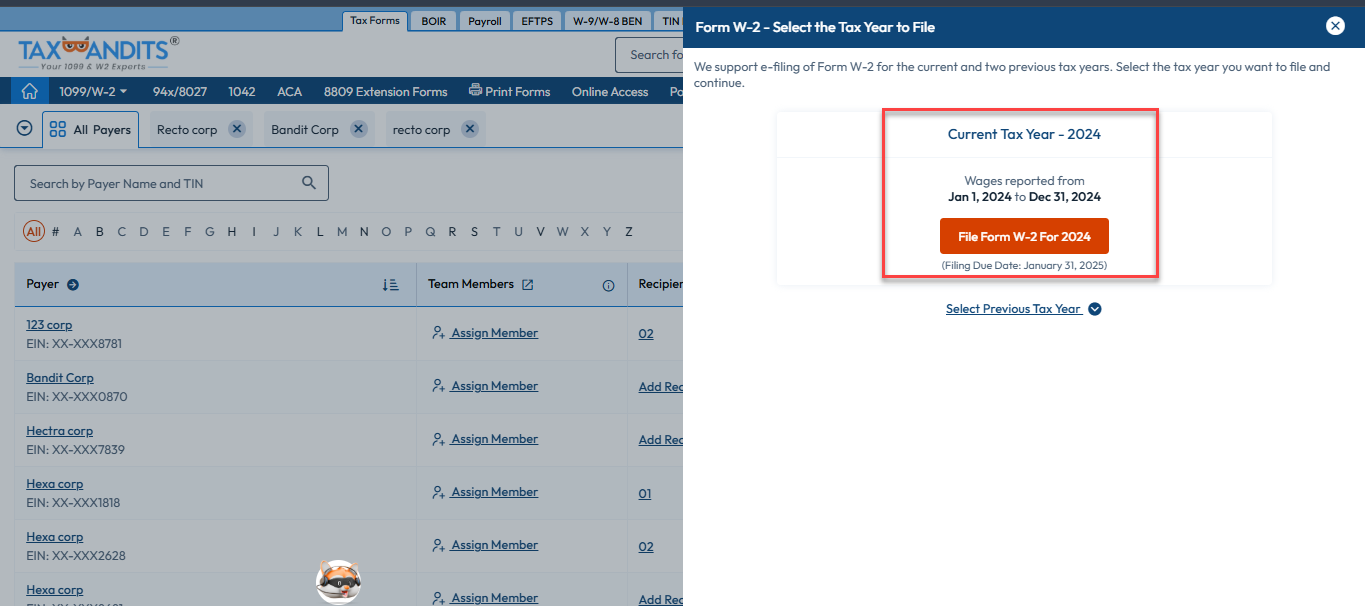Screen dimensions: 1365x606
Task: Open the payer list collapse circle icon
Action: [25, 129]
